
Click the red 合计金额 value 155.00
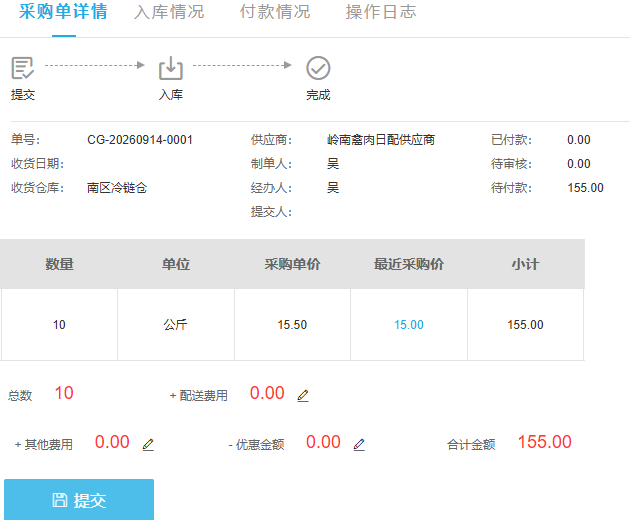tap(544, 442)
